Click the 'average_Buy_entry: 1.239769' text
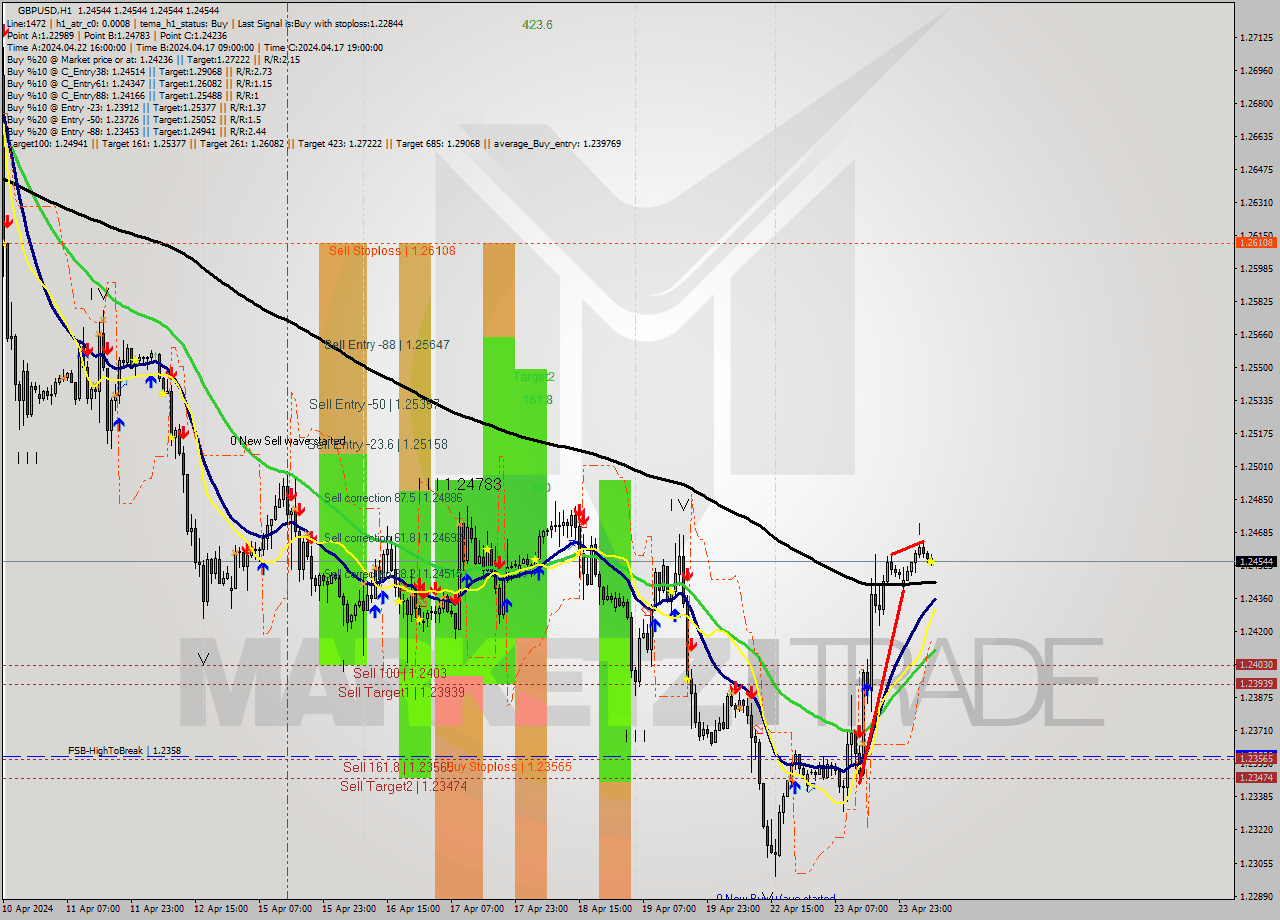 tap(556, 143)
